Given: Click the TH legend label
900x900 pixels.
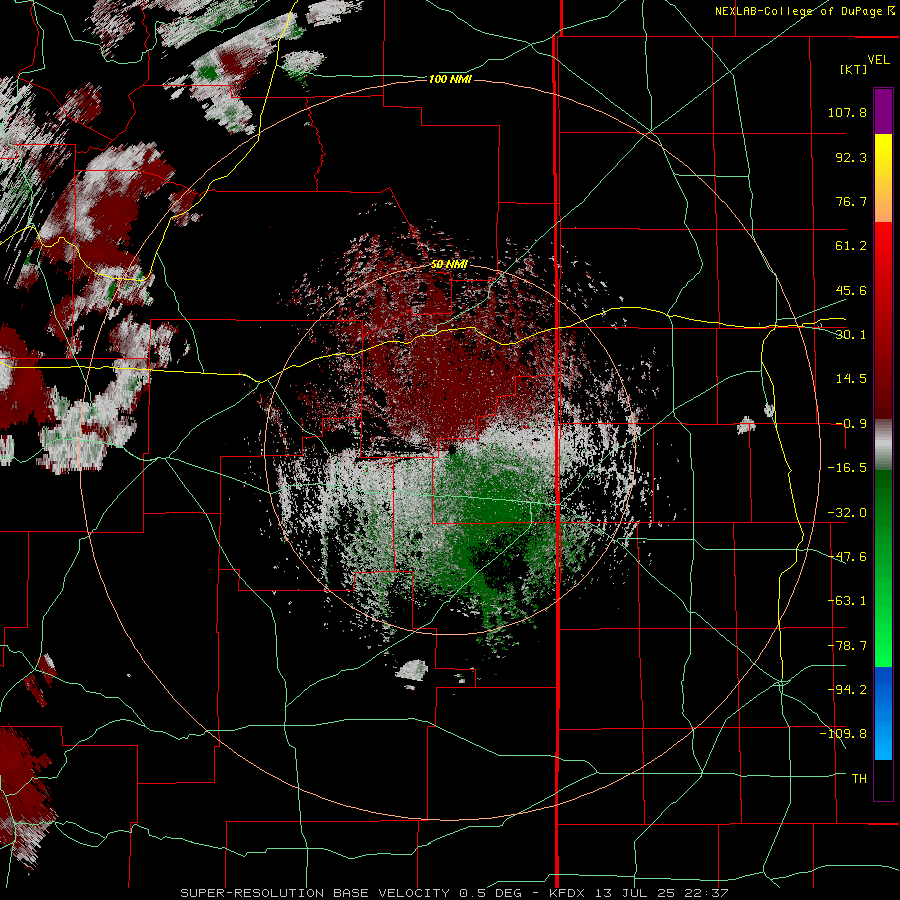Looking at the screenshot, I should (x=859, y=778).
